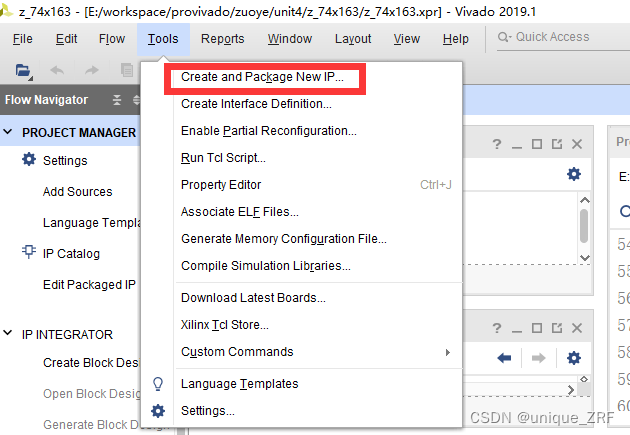
Task: Choose Download Latest Boards...
Action: (x=253, y=298)
